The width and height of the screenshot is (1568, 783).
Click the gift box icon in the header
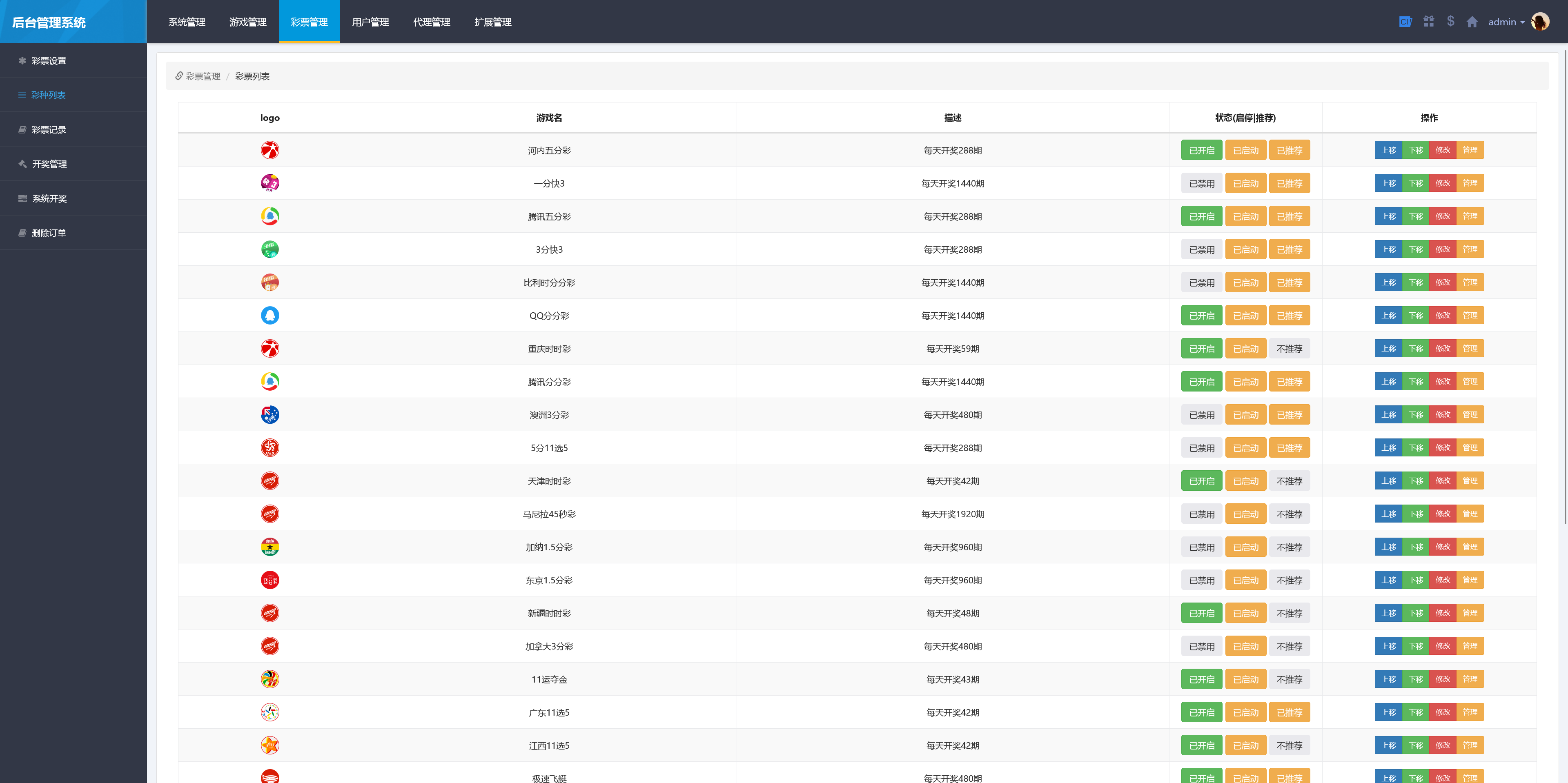[x=1429, y=21]
